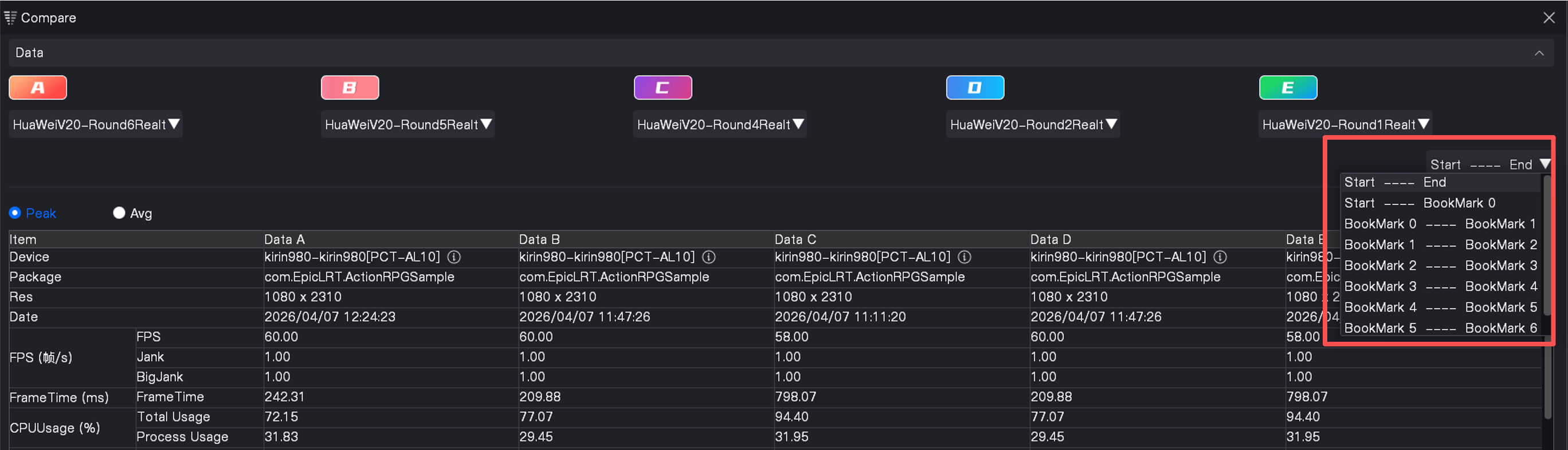Image resolution: width=1568 pixels, height=450 pixels.
Task: Click Data A Total Usage value 72.15
Action: [x=281, y=417]
